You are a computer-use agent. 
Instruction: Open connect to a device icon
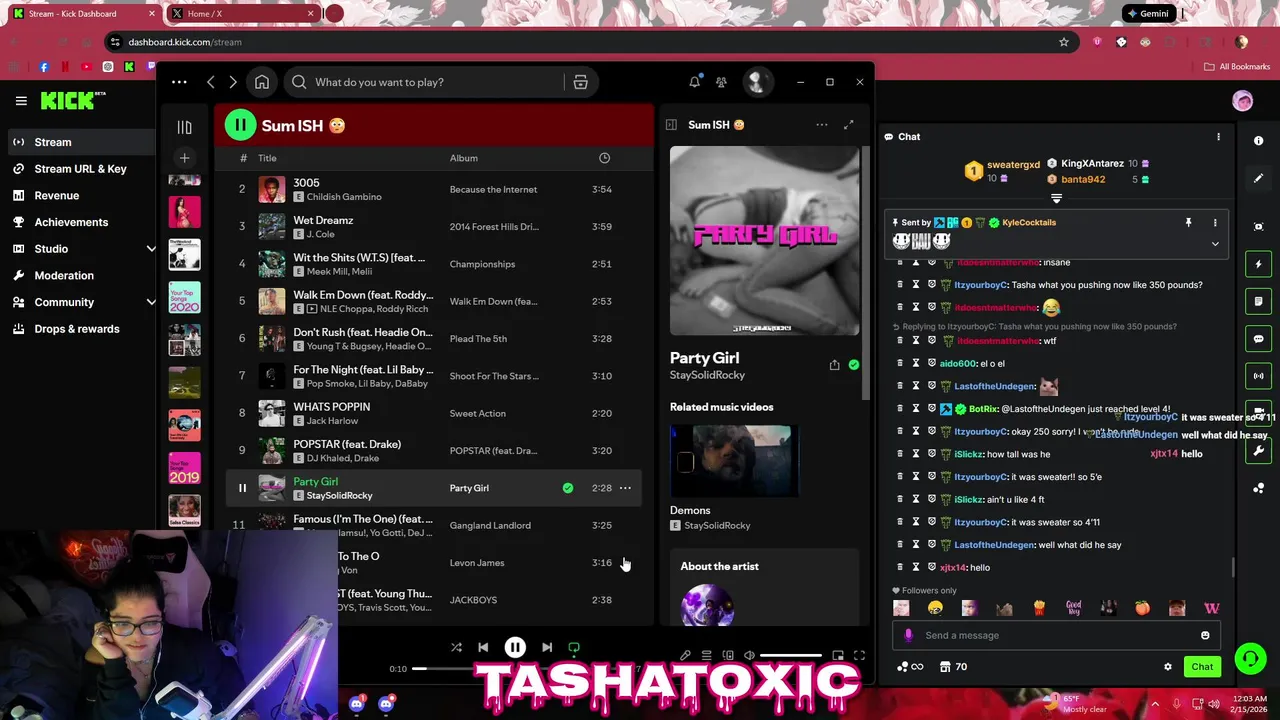728,655
